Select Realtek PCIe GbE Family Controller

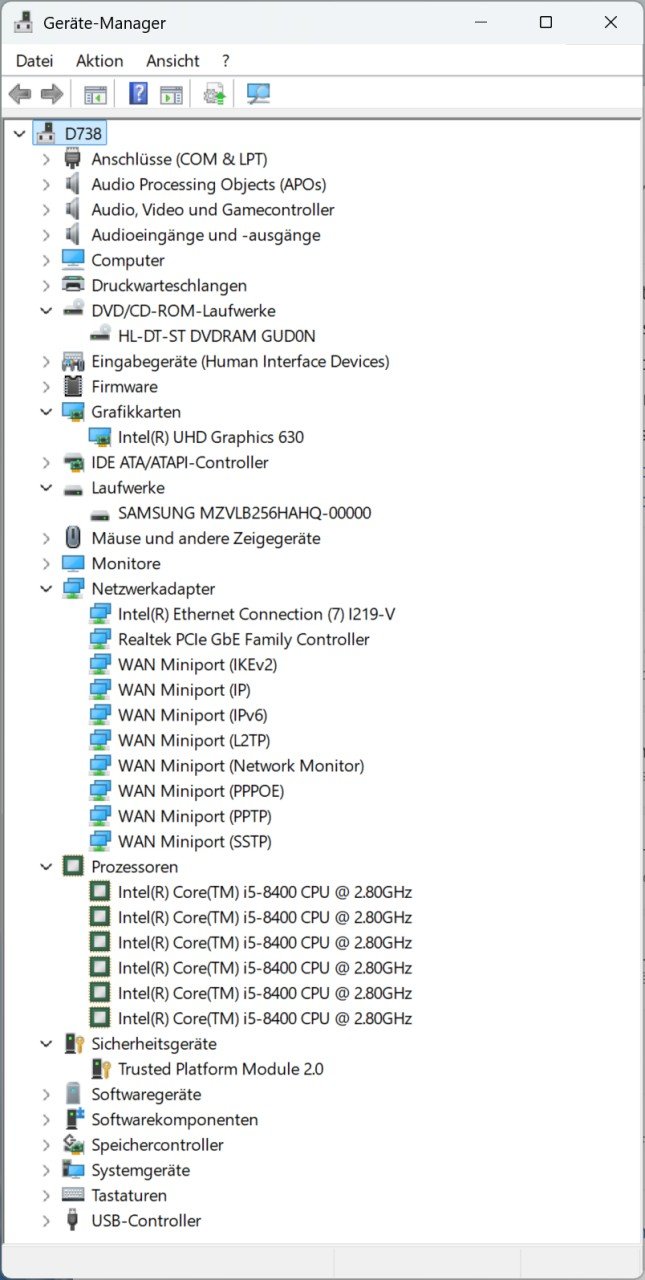(243, 639)
